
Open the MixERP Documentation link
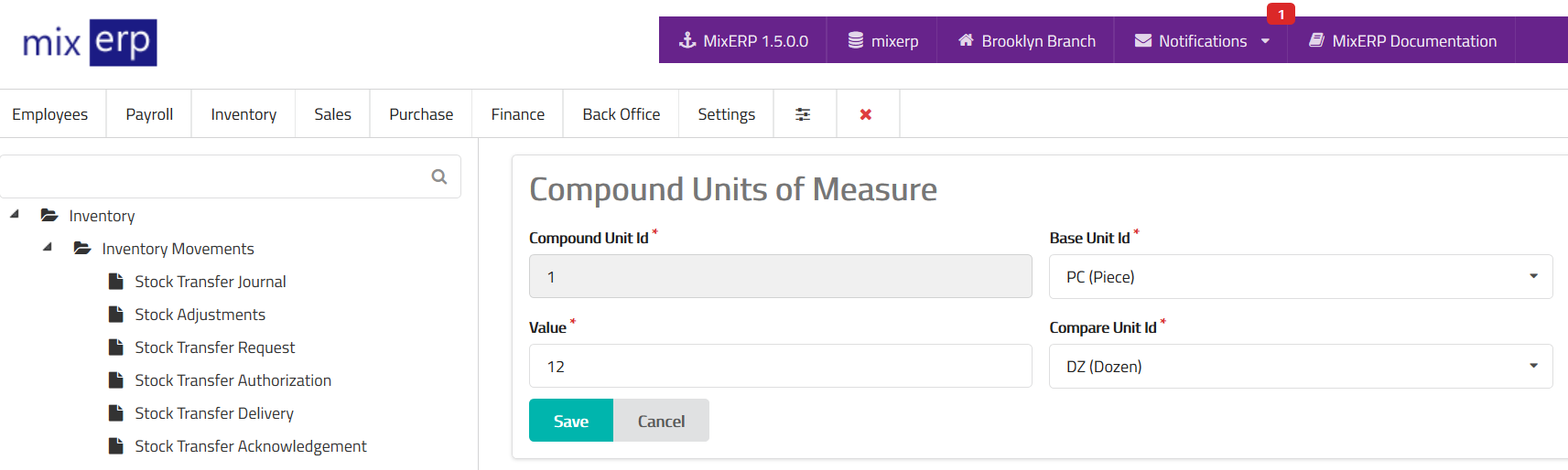click(x=1402, y=41)
